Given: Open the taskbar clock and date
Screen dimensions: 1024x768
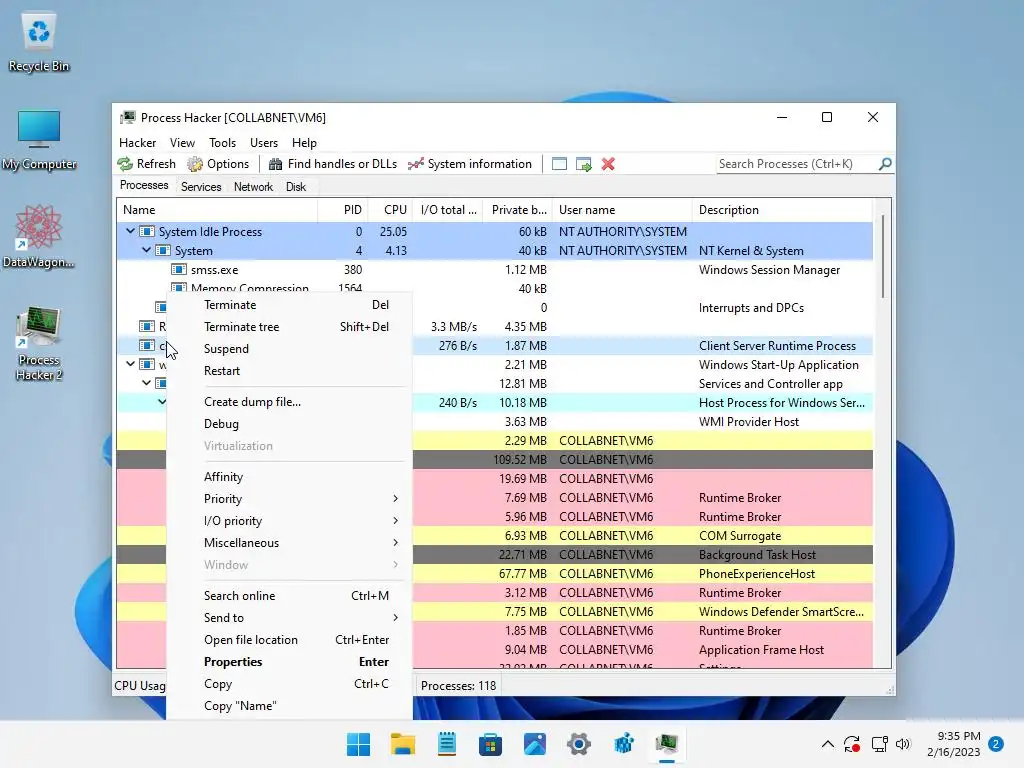Looking at the screenshot, I should click(953, 744).
